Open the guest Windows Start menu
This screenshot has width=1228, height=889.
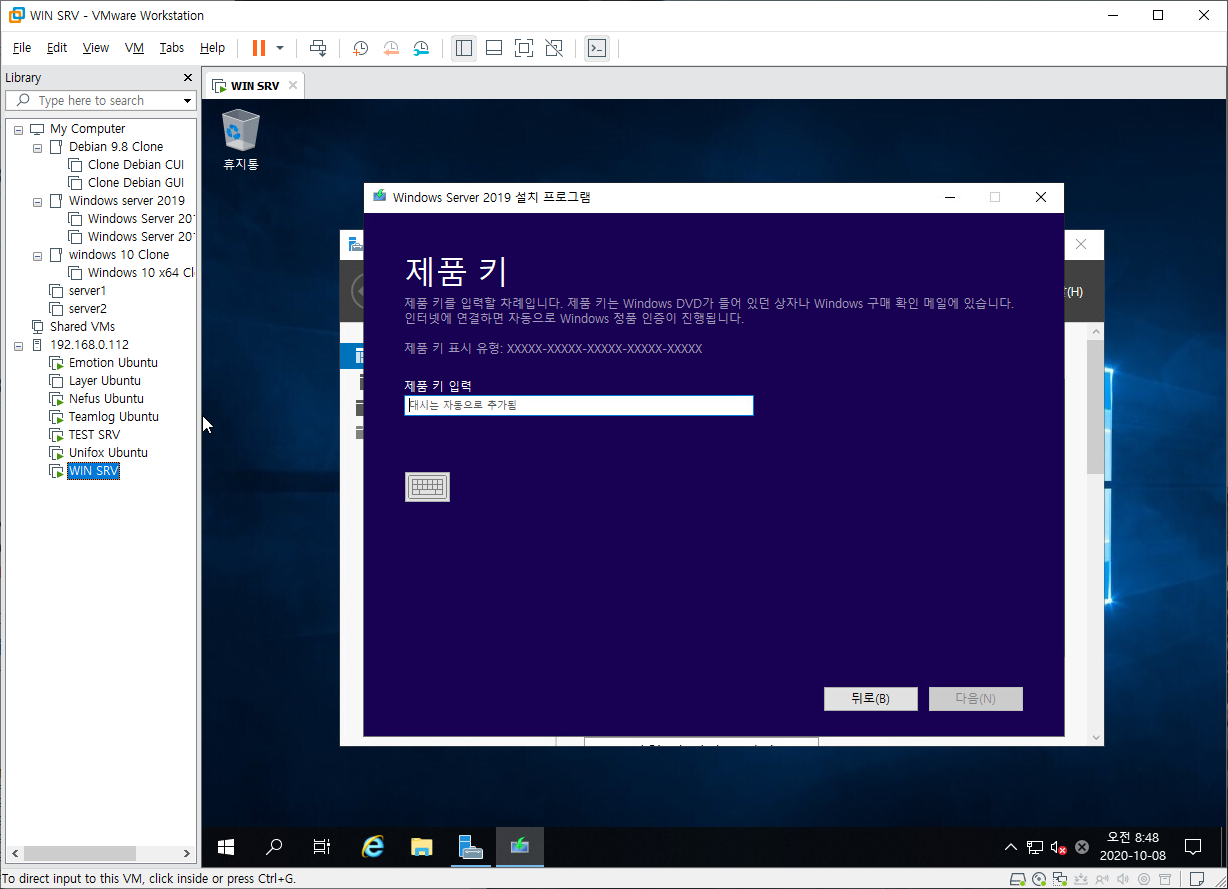tap(226, 847)
